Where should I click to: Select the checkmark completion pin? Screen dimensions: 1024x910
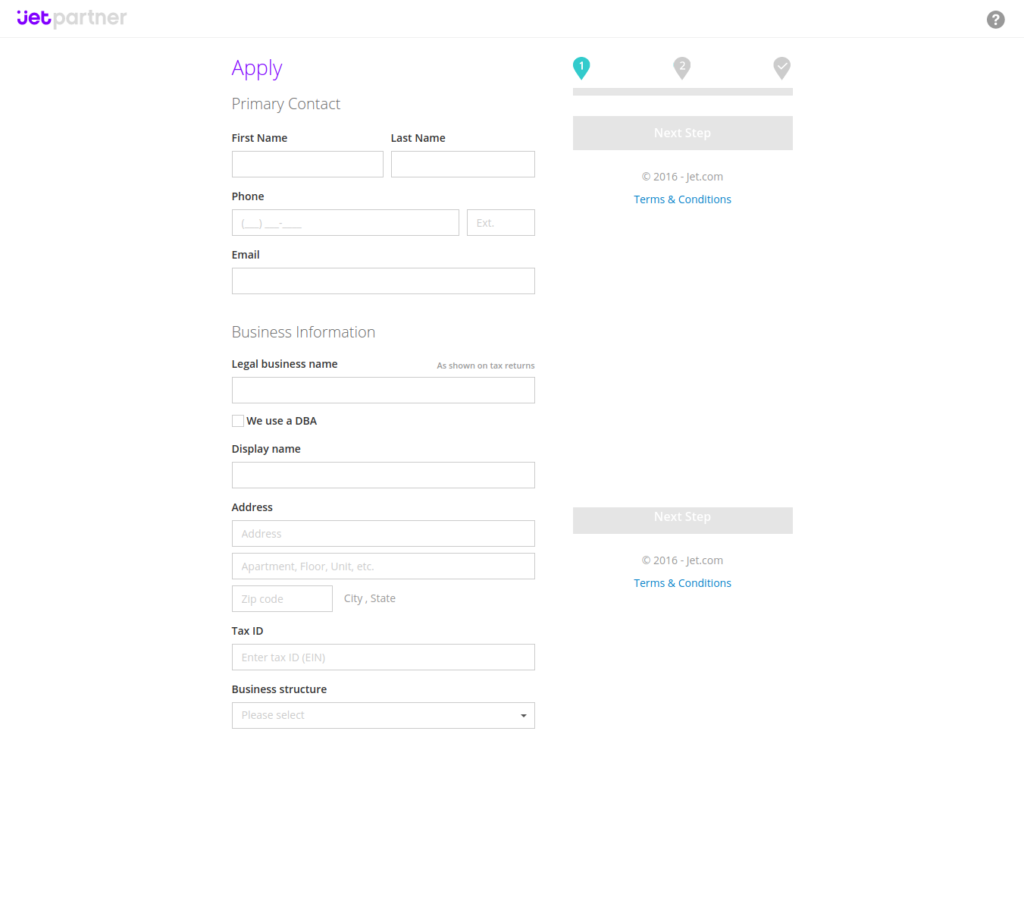tap(782, 68)
